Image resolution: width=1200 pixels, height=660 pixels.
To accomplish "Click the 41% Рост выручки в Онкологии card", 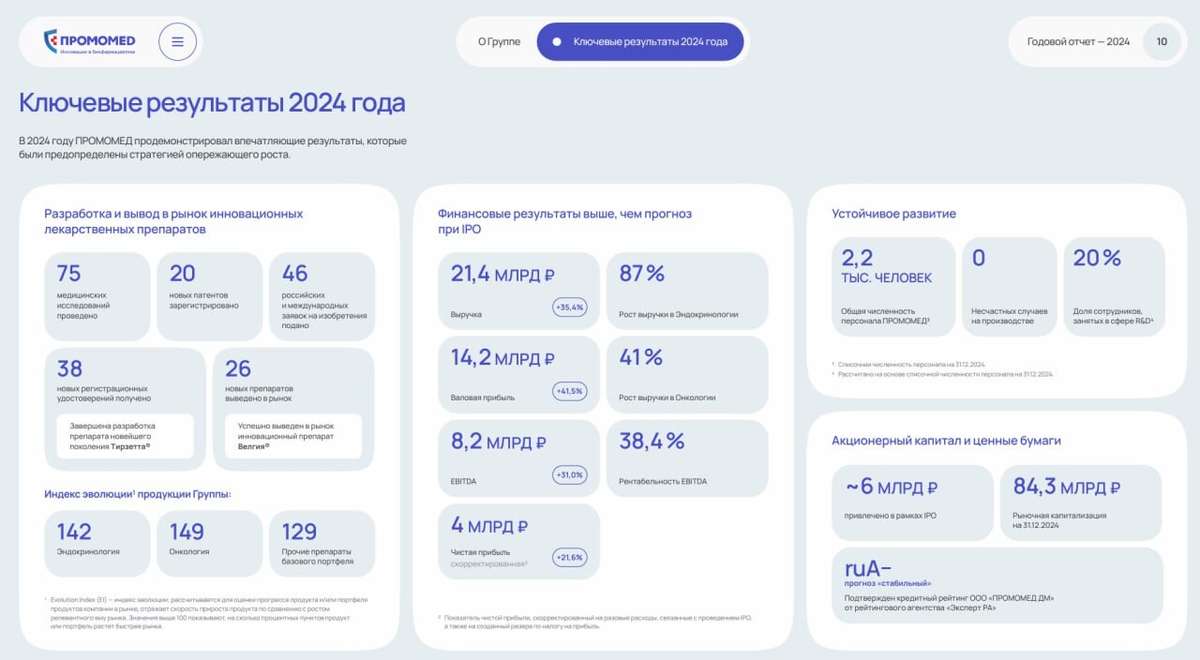I will click(688, 374).
